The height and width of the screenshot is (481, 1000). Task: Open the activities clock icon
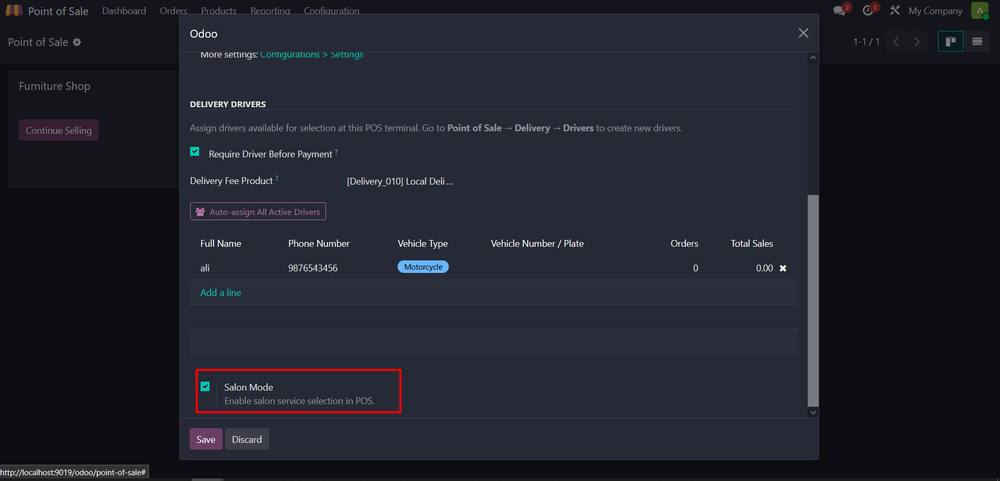pyautogui.click(x=869, y=11)
